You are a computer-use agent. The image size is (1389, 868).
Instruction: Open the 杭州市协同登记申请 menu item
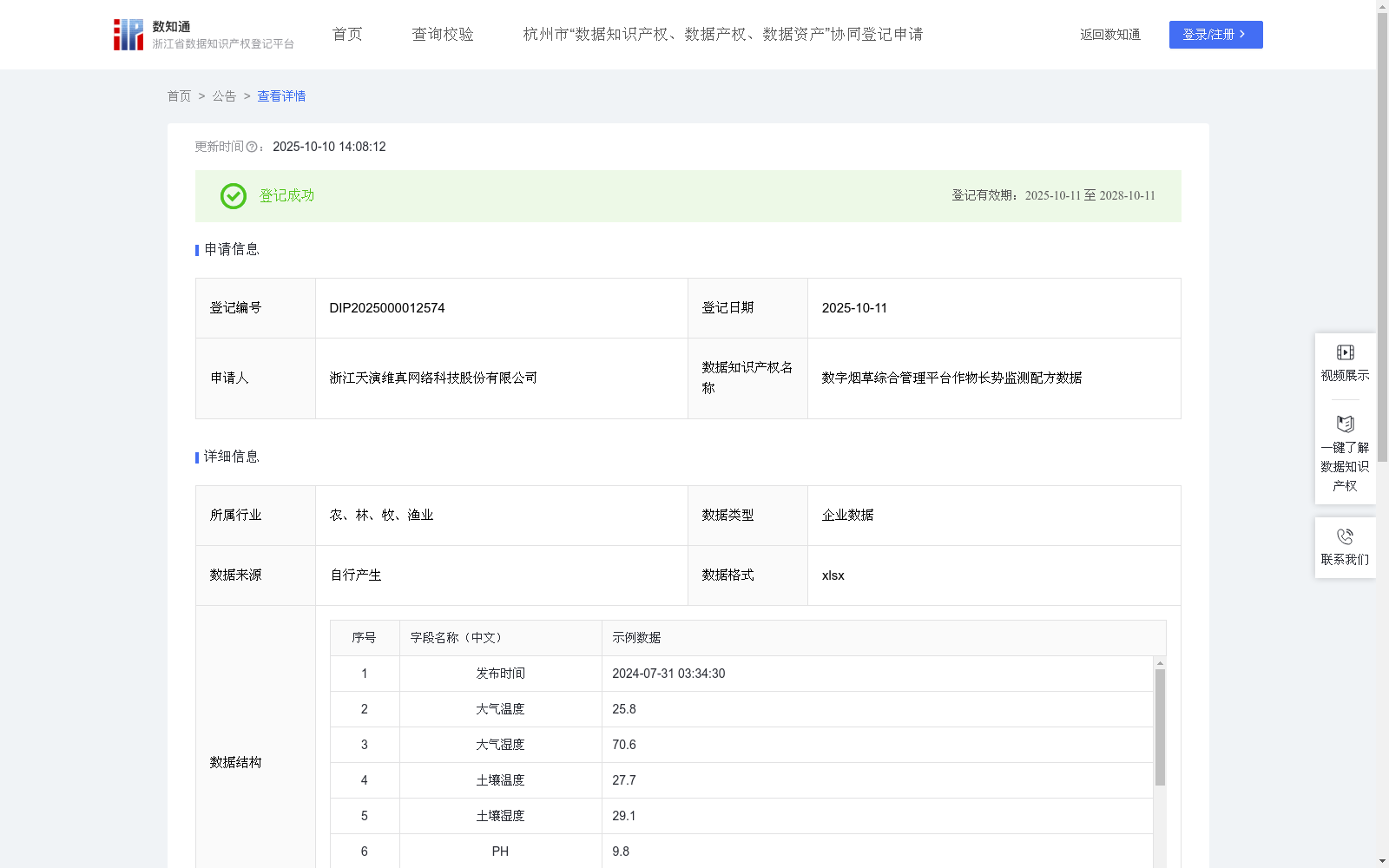(723, 35)
